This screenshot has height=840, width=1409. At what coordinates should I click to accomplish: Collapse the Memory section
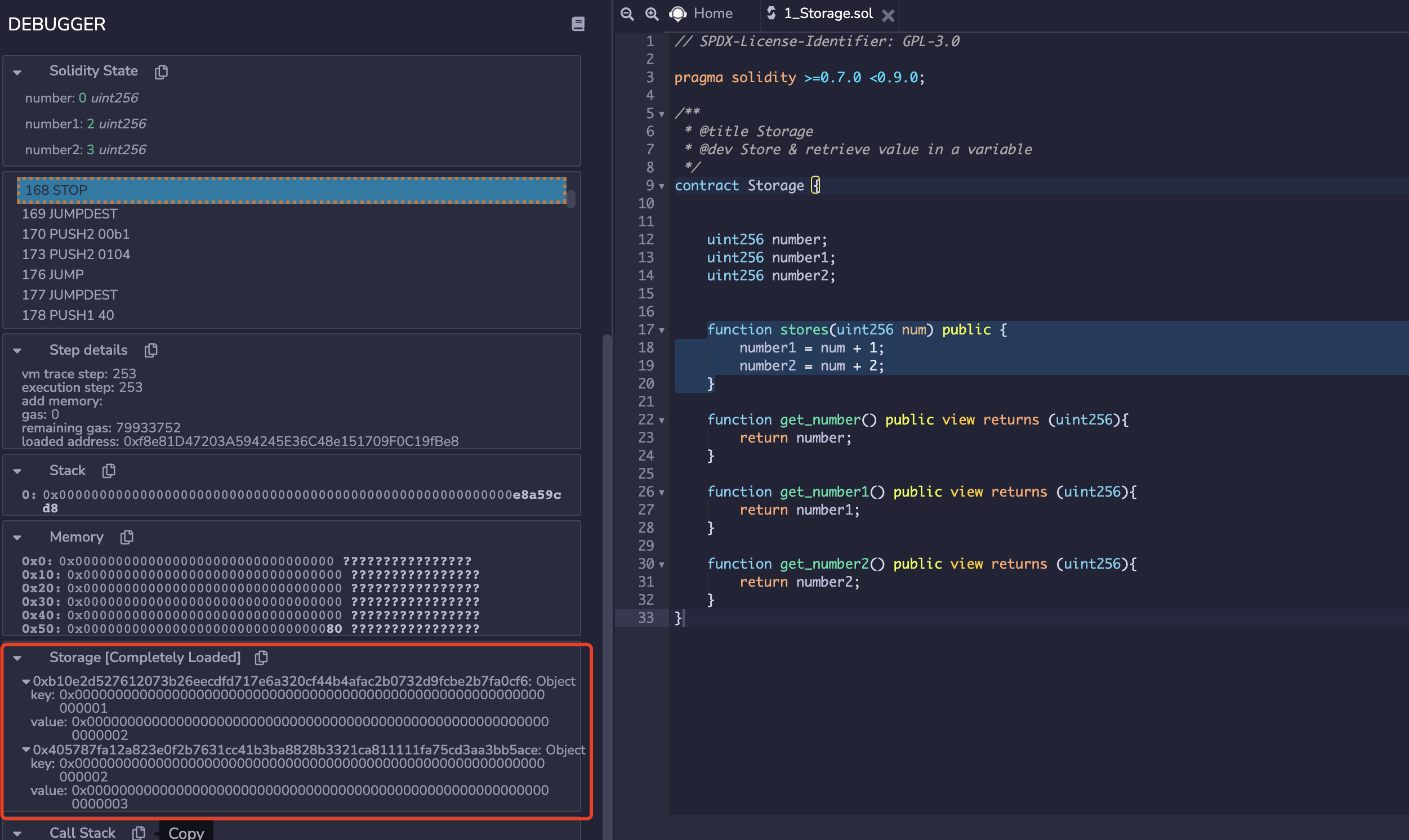pyautogui.click(x=17, y=538)
